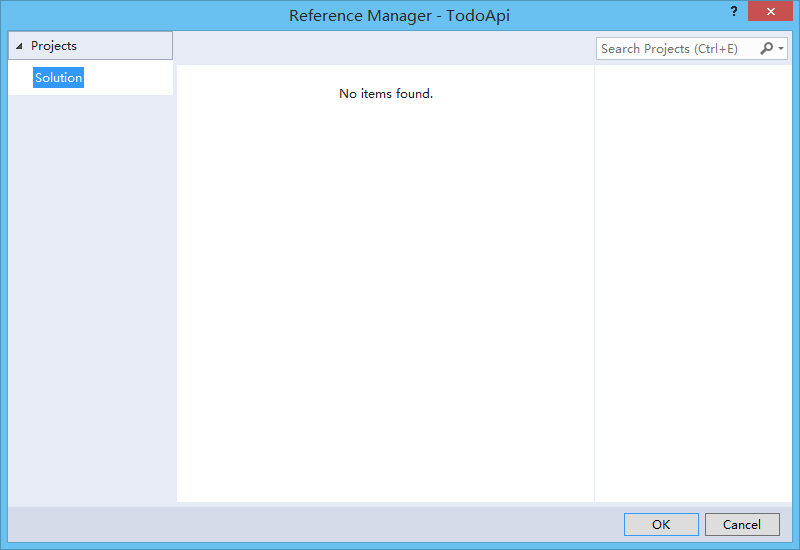800x550 pixels.
Task: Click the magnifying glass search icon
Action: pos(766,48)
